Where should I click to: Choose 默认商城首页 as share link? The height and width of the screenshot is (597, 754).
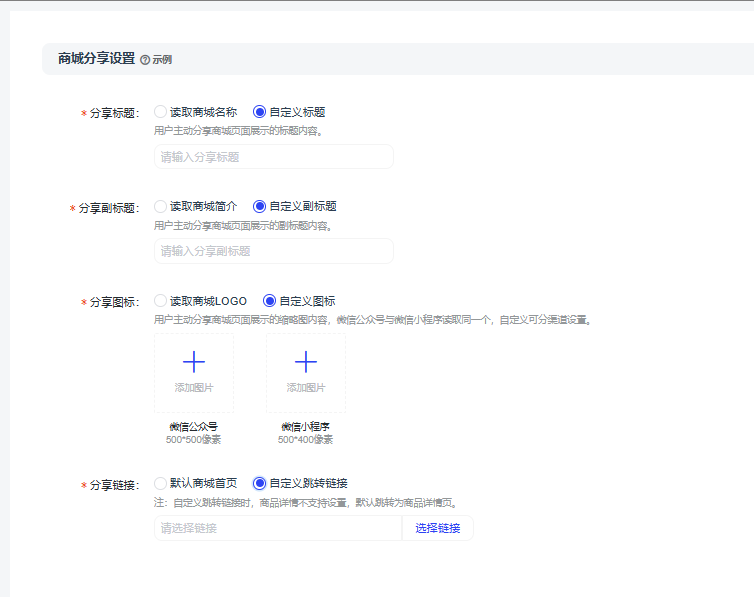[161, 483]
